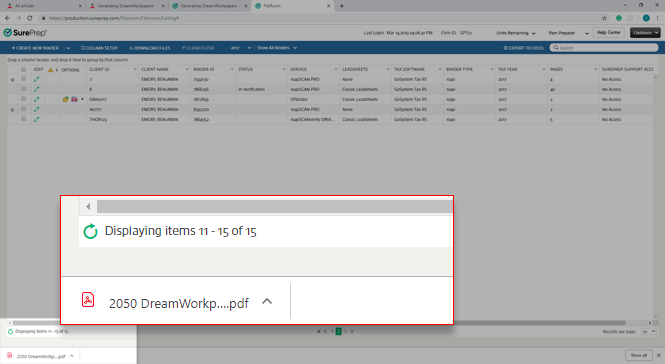Click the browser back arrow
This screenshot has width=665, height=364.
coord(7,18)
